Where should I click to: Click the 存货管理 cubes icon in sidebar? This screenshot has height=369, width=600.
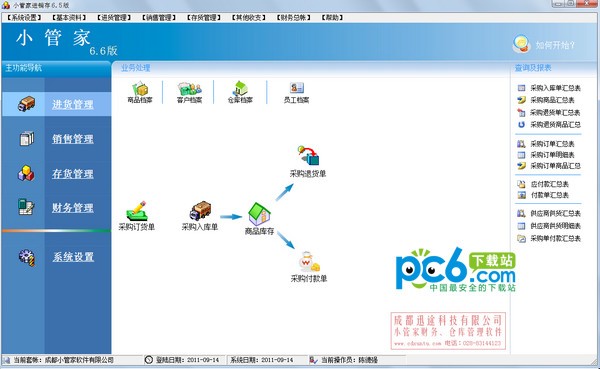(26, 173)
